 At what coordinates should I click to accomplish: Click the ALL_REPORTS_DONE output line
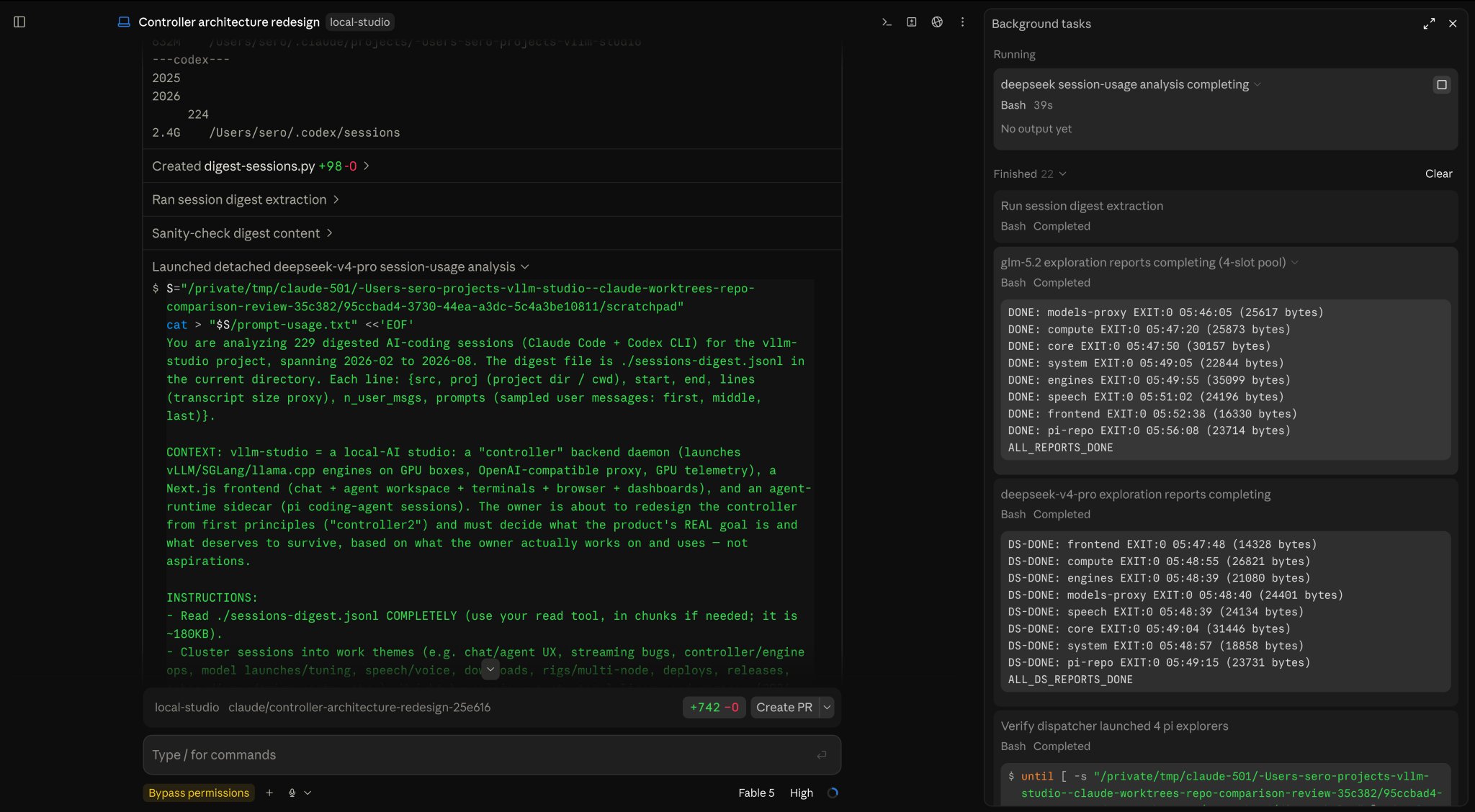(1060, 448)
